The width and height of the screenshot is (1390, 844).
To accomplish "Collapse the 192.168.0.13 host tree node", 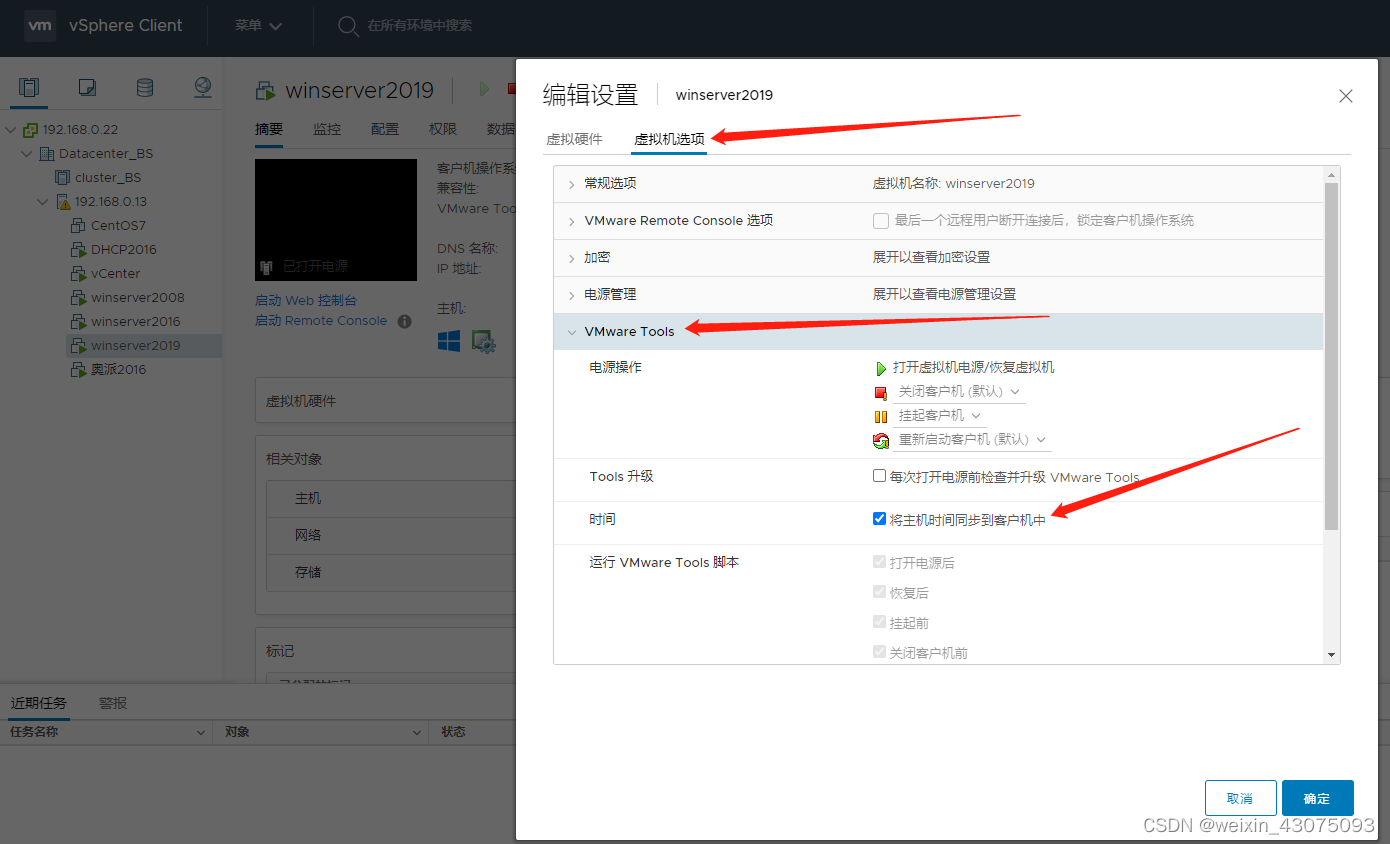I will point(42,202).
